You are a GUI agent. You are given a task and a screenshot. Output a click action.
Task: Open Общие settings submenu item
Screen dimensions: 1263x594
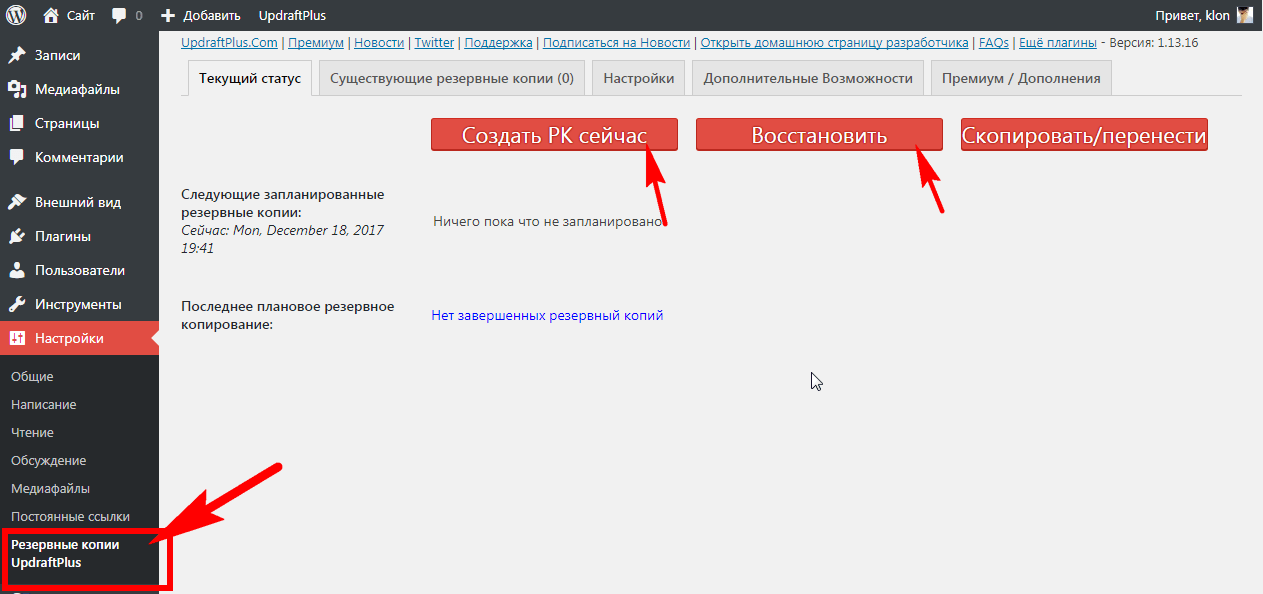coord(32,377)
